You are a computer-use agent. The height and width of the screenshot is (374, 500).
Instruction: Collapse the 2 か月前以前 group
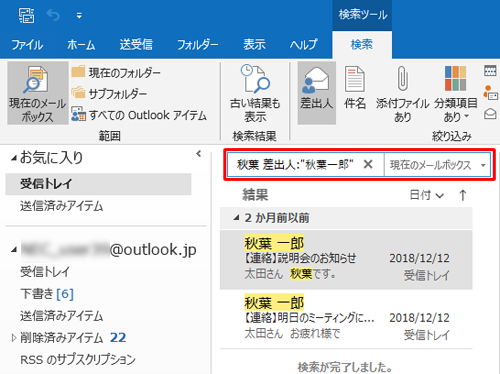(236, 218)
